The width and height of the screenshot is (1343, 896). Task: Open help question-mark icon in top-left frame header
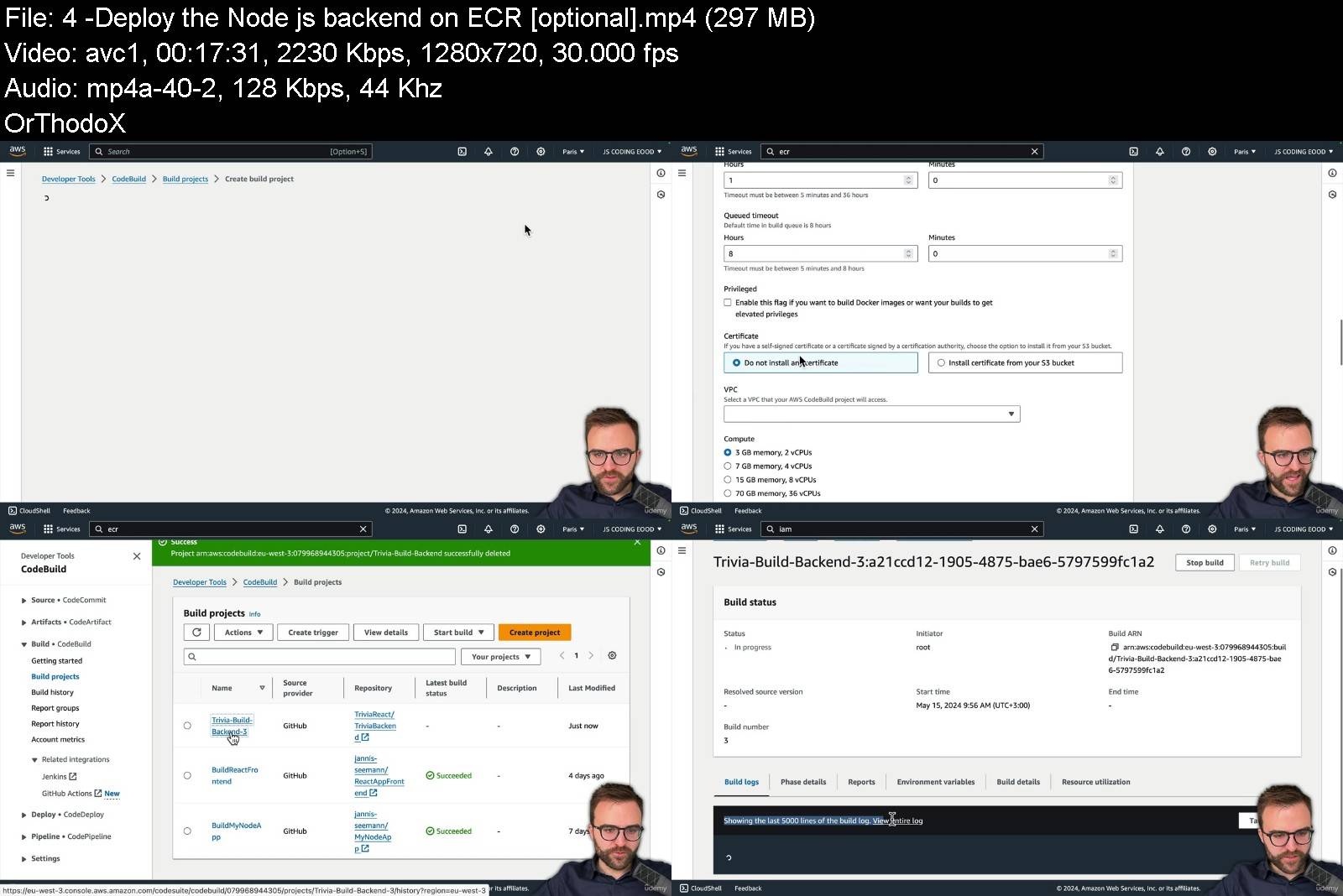click(x=515, y=152)
